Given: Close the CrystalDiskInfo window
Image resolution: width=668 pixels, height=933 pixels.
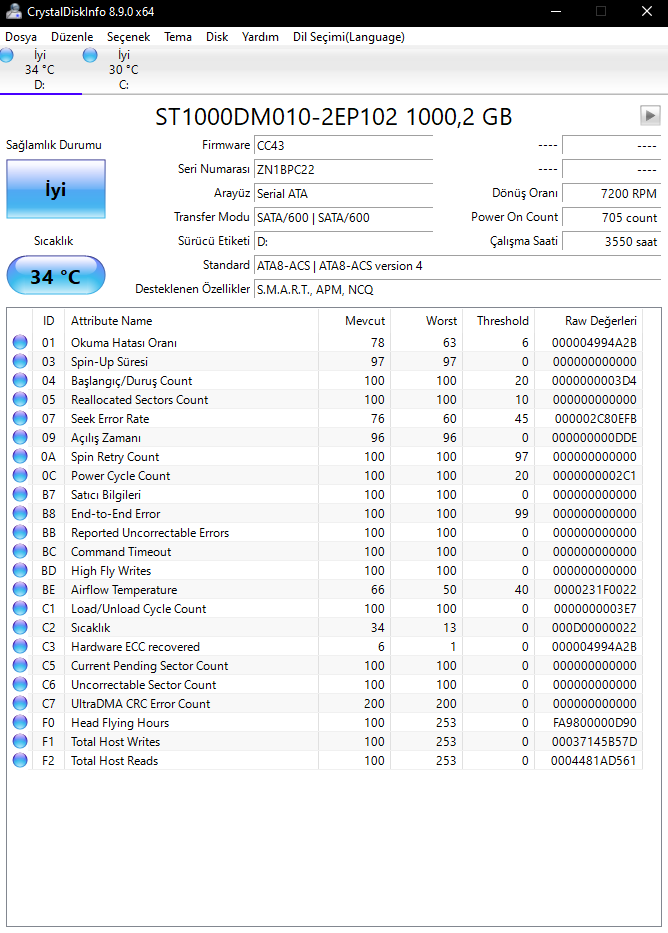Looking at the screenshot, I should (x=647, y=11).
